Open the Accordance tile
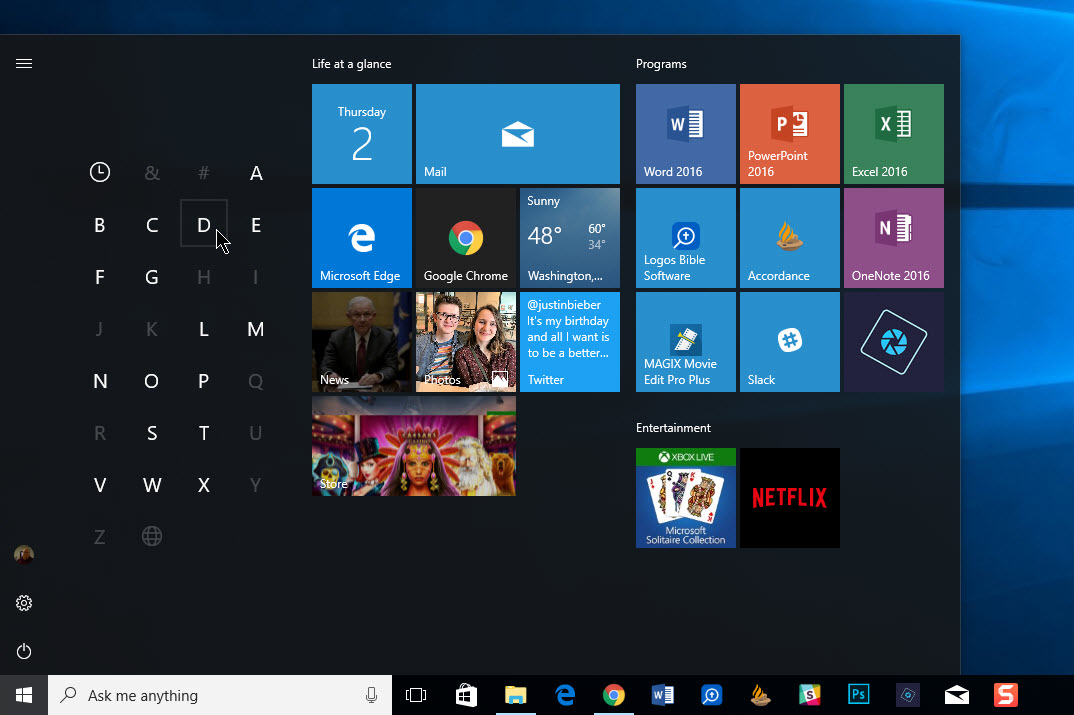 coord(789,237)
